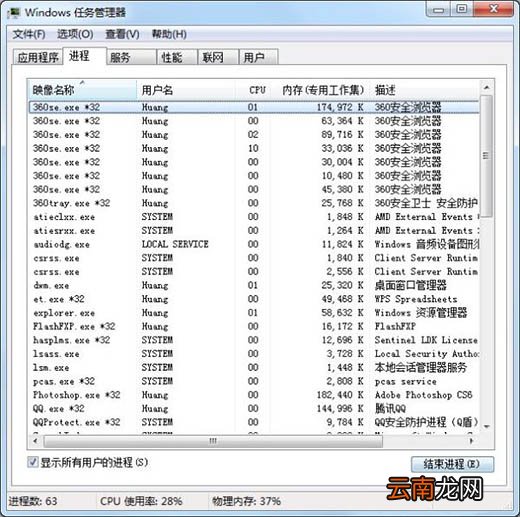Click the Adobe Photoshop CS6 description
The image size is (520, 517).
coord(423,395)
